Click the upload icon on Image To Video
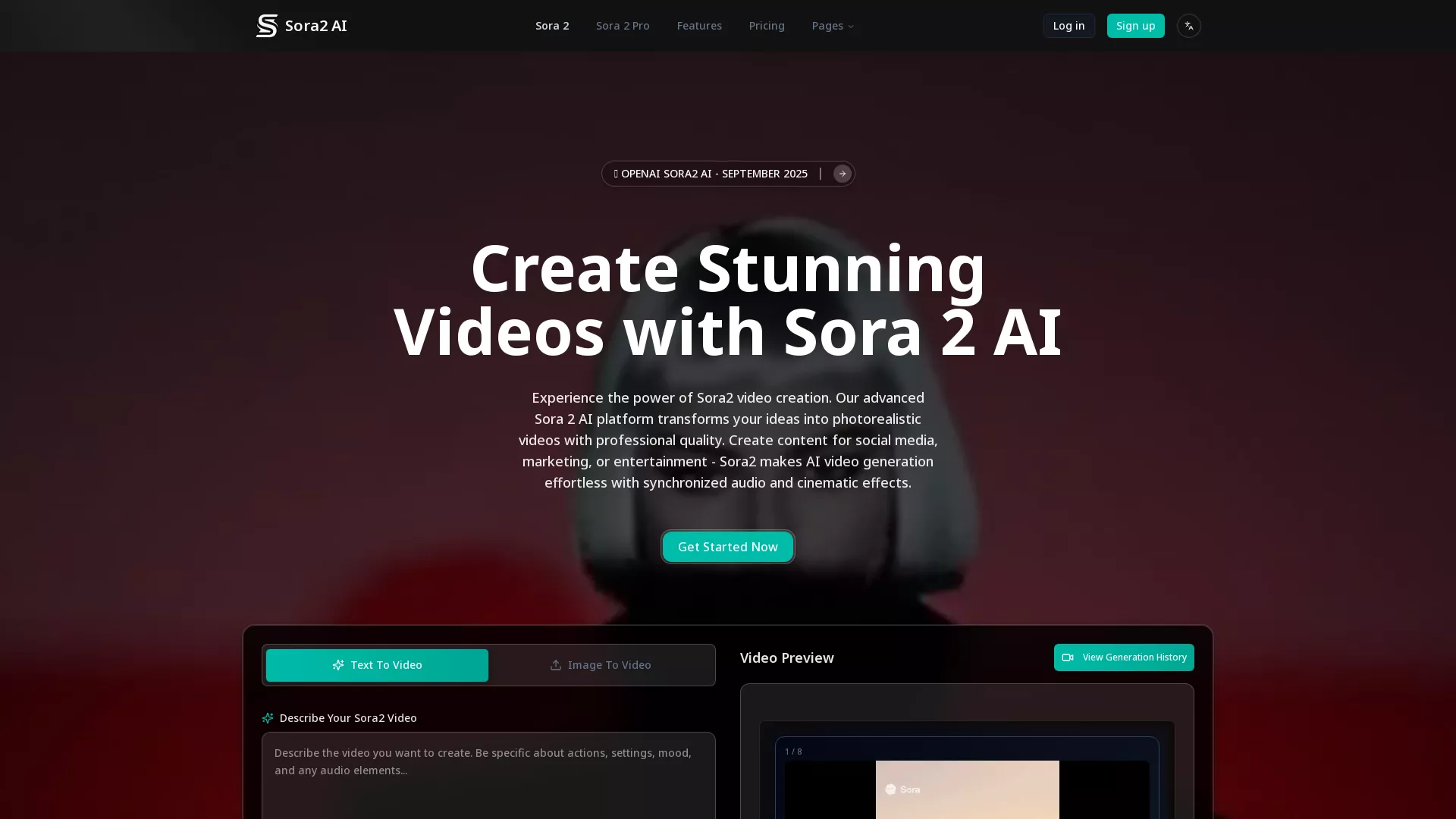Image resolution: width=1456 pixels, height=819 pixels. (554, 664)
